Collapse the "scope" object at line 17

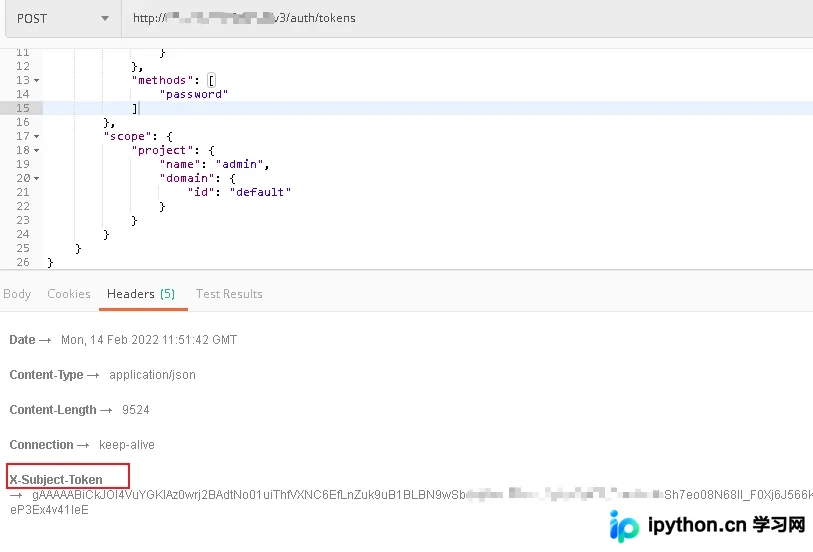(36, 136)
